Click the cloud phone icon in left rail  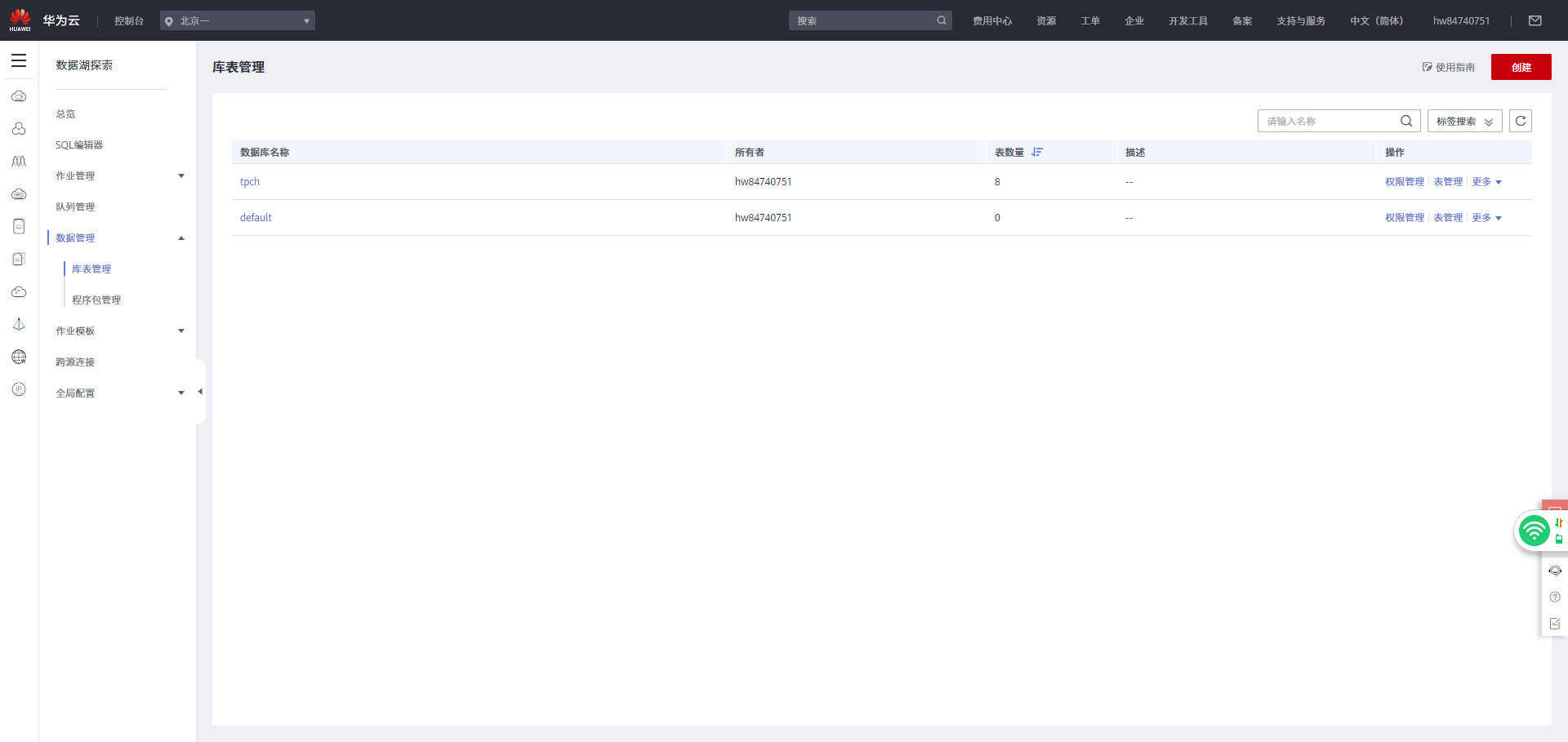[x=19, y=227]
